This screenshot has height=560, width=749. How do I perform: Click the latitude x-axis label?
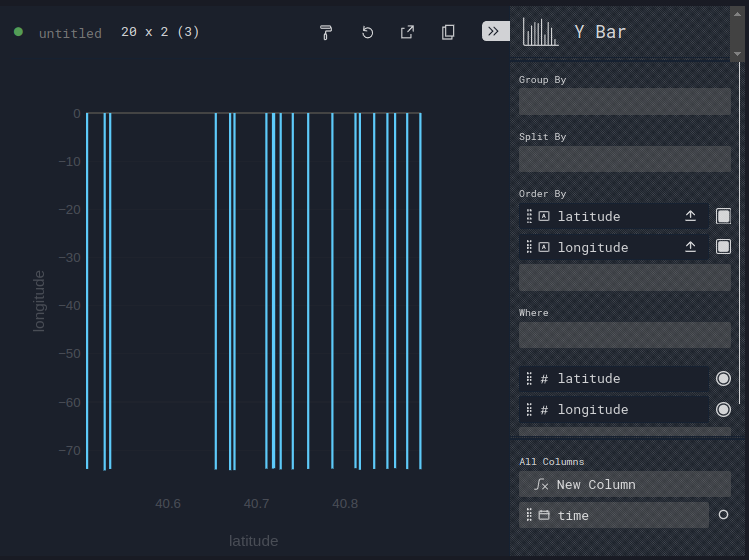pos(253,541)
